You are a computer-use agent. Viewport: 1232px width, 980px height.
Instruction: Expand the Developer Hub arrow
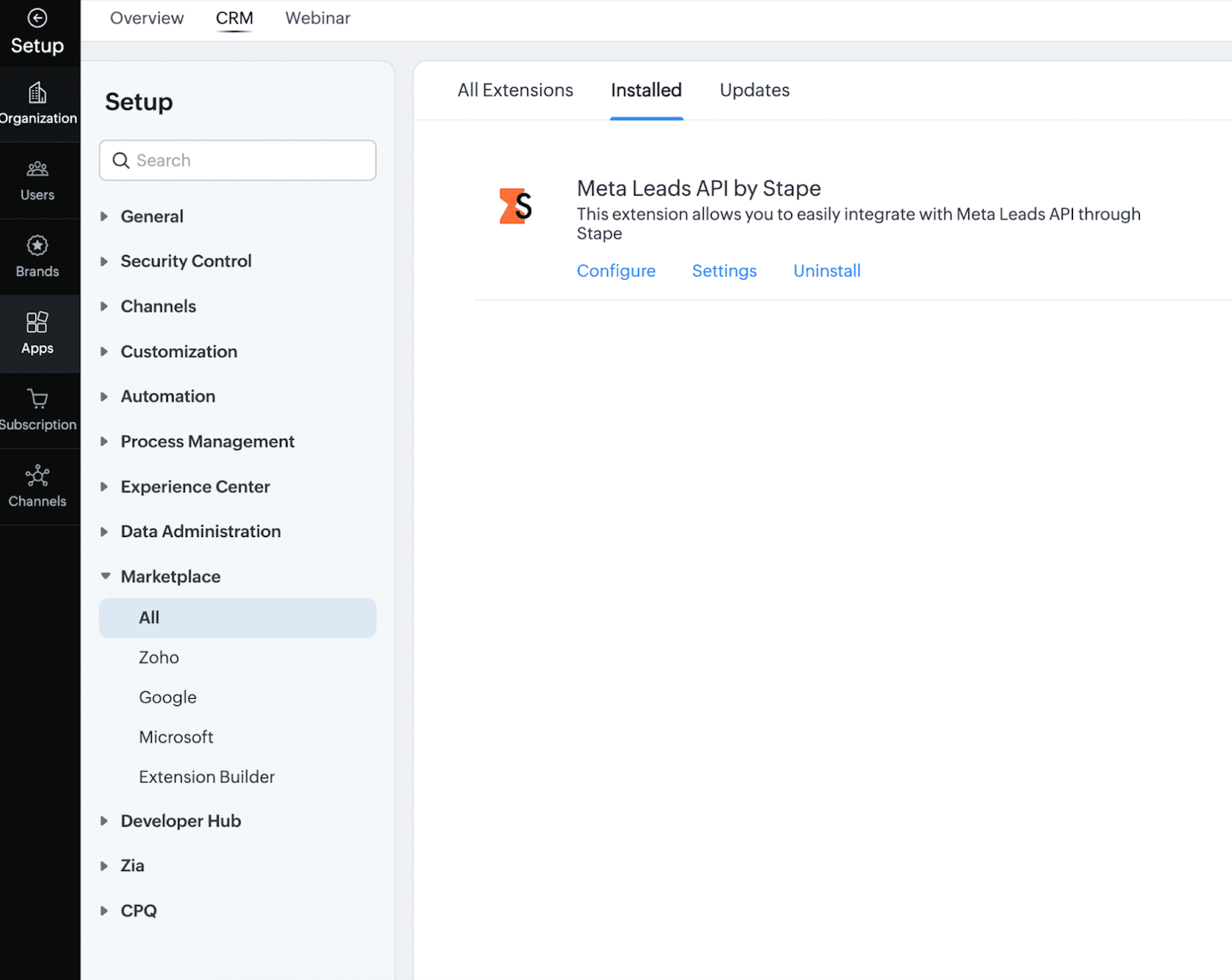[x=104, y=821]
